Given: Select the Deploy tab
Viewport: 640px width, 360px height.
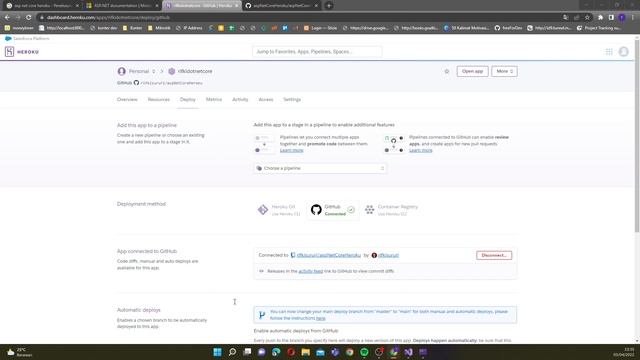Looking at the screenshot, I should pos(188,100).
